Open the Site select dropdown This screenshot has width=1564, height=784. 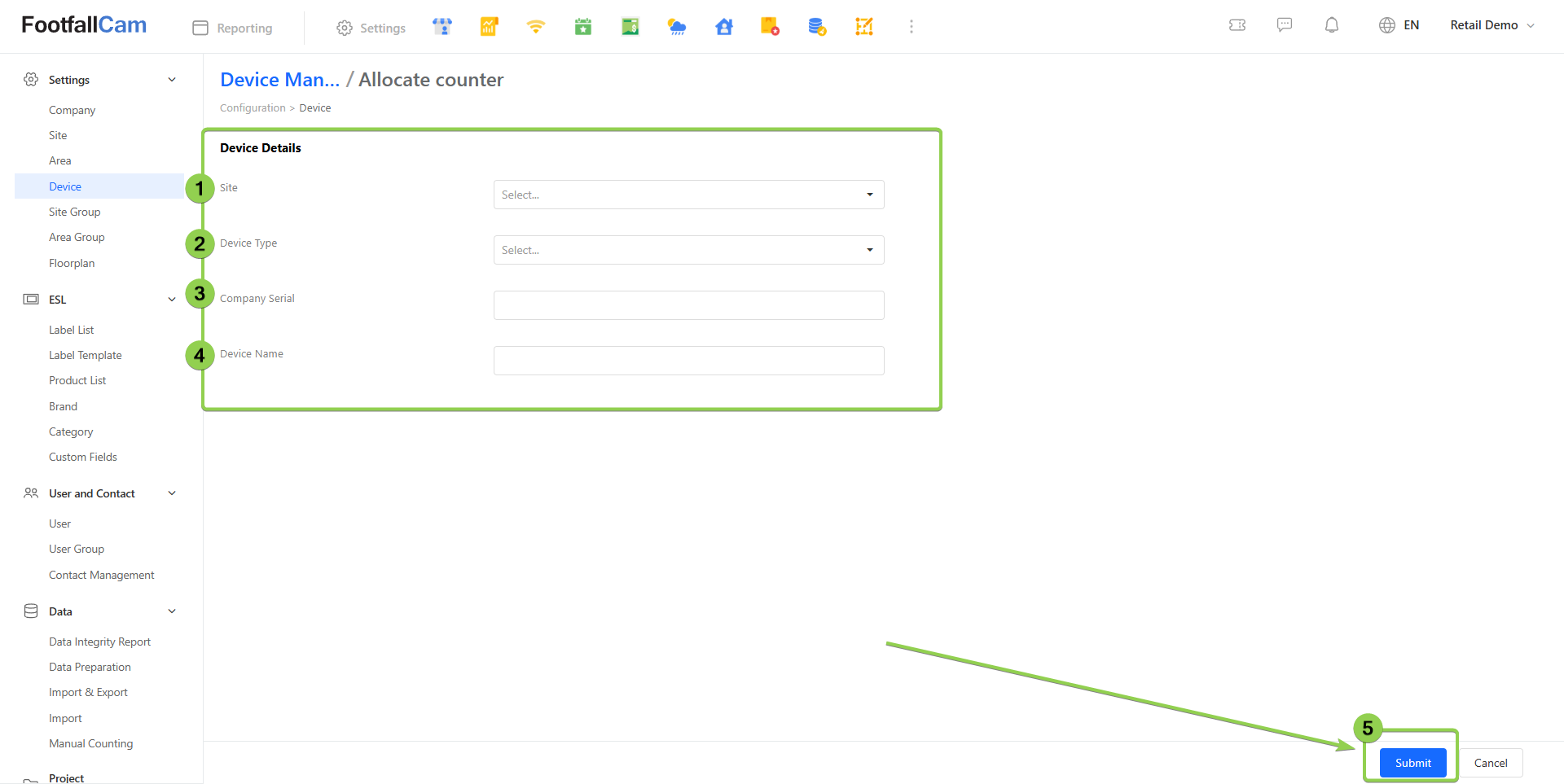[x=688, y=195]
